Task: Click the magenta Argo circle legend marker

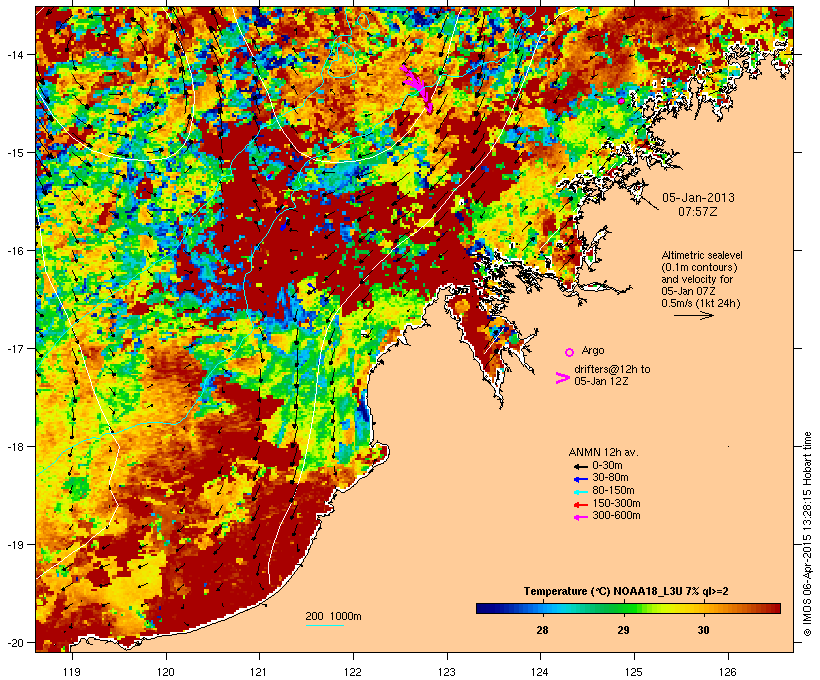Action: (x=570, y=352)
